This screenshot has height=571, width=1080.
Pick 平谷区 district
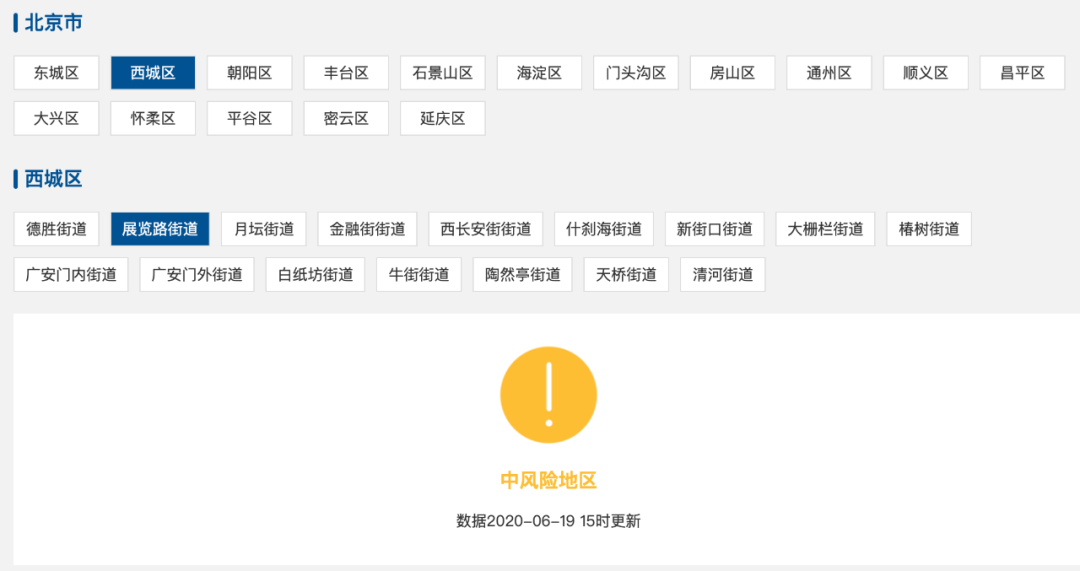pyautogui.click(x=249, y=118)
